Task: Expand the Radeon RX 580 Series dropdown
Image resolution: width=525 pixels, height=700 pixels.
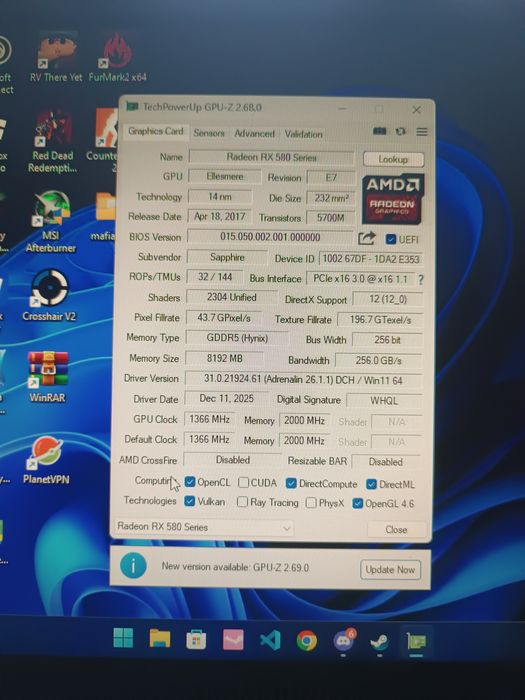Action: 204,527
